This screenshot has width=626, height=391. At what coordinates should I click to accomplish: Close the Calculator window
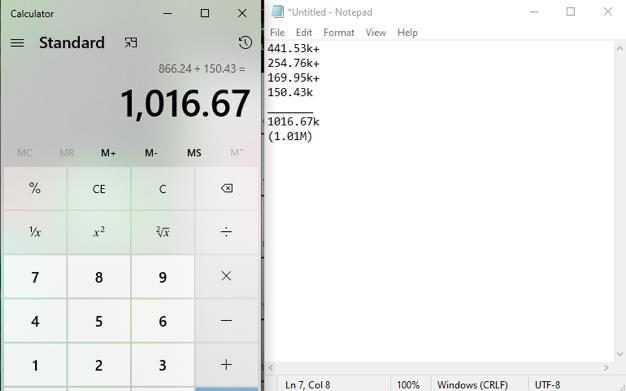pyautogui.click(x=242, y=13)
